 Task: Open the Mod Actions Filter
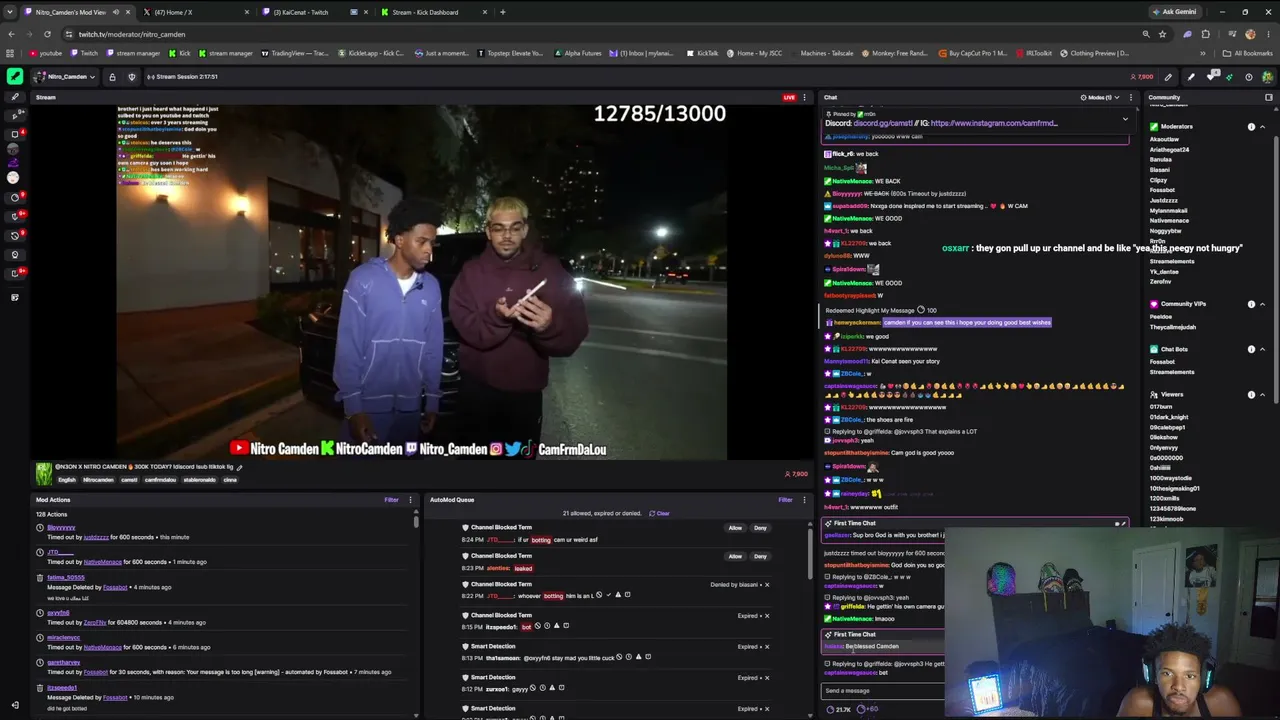click(392, 499)
